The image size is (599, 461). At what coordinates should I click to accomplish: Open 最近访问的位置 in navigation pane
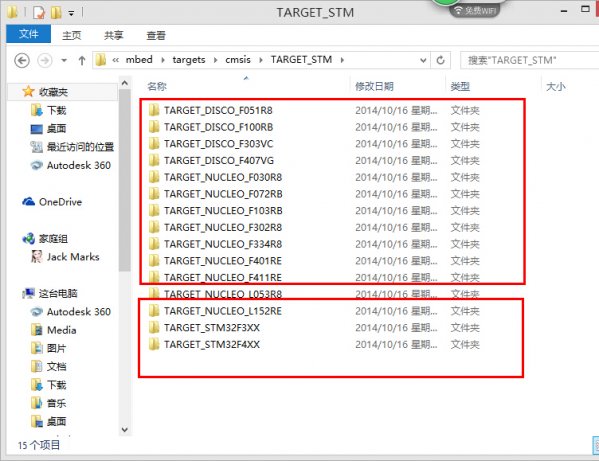point(80,147)
